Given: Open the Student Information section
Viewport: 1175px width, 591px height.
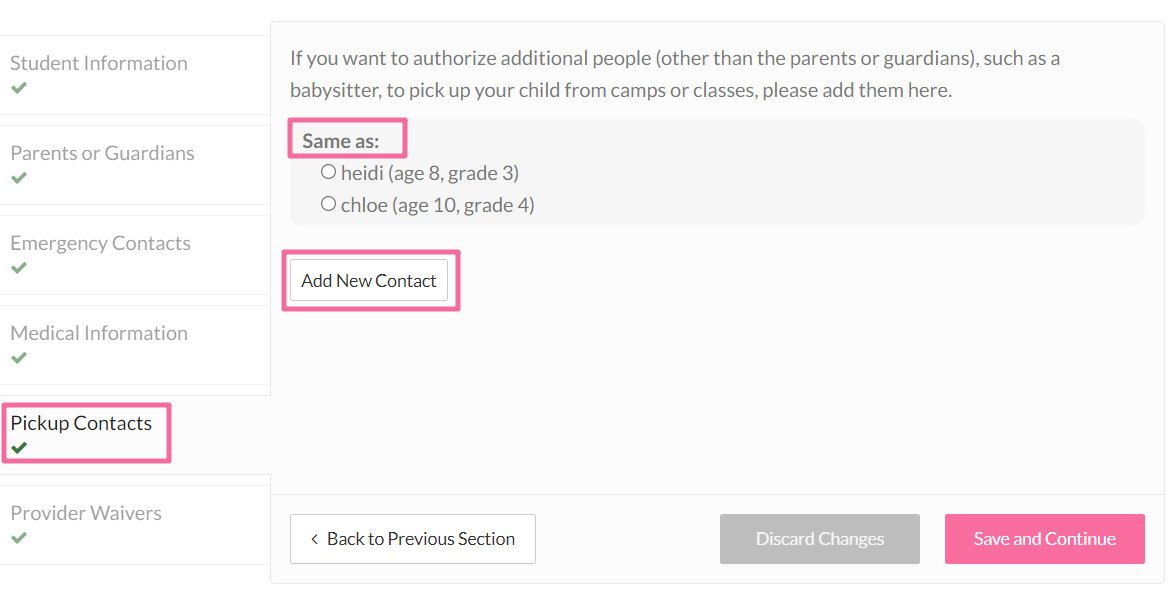Looking at the screenshot, I should (99, 63).
